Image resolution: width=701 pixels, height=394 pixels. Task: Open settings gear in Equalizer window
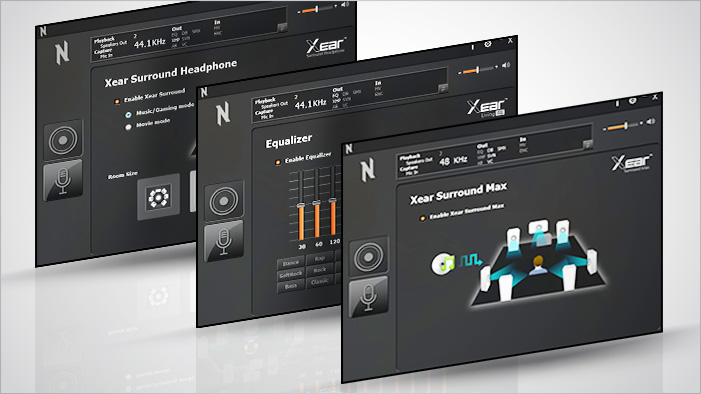(x=488, y=44)
